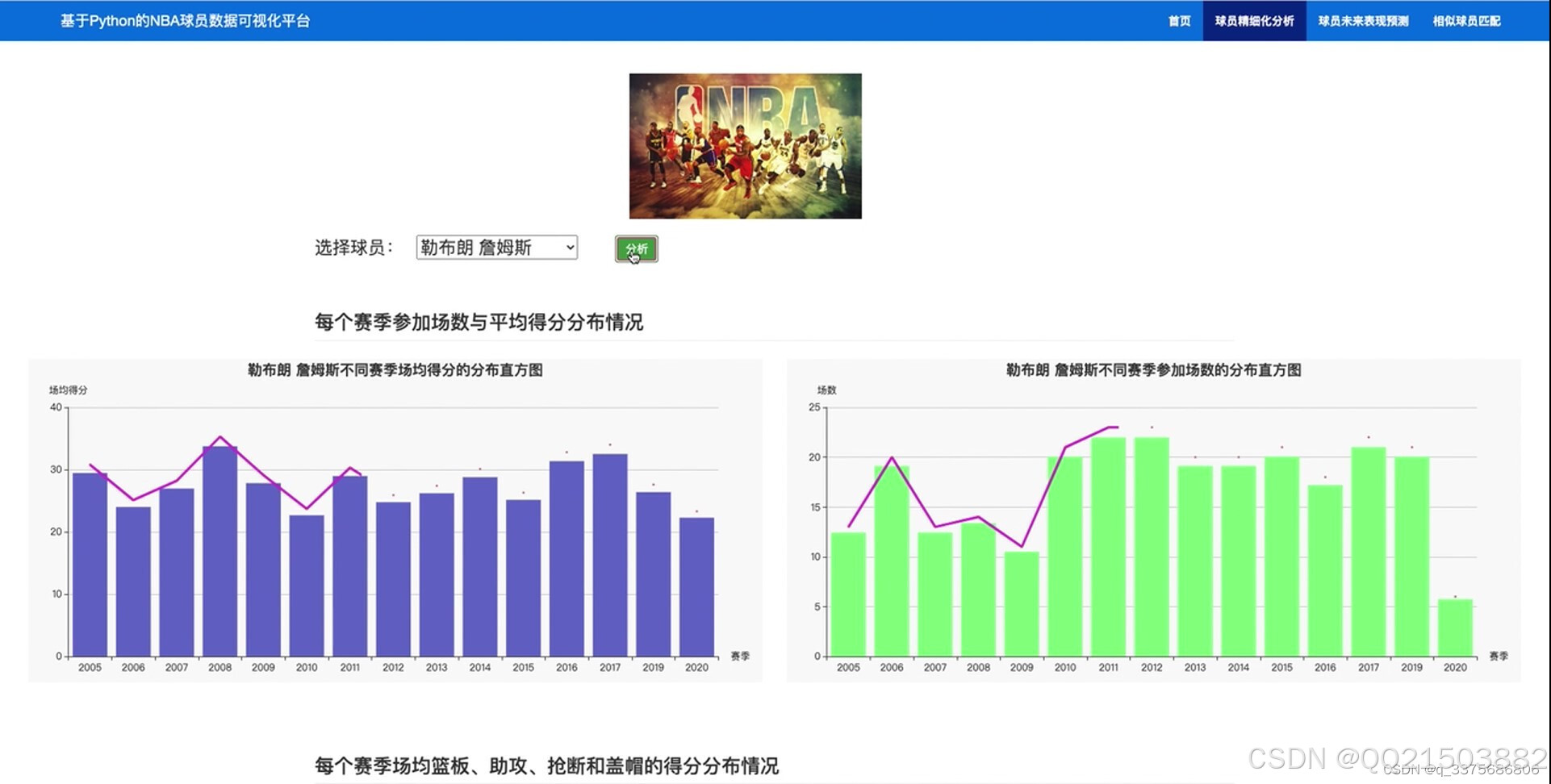1551x784 pixels.
Task: Click the 赛季 label on left chart
Action: pyautogui.click(x=740, y=656)
